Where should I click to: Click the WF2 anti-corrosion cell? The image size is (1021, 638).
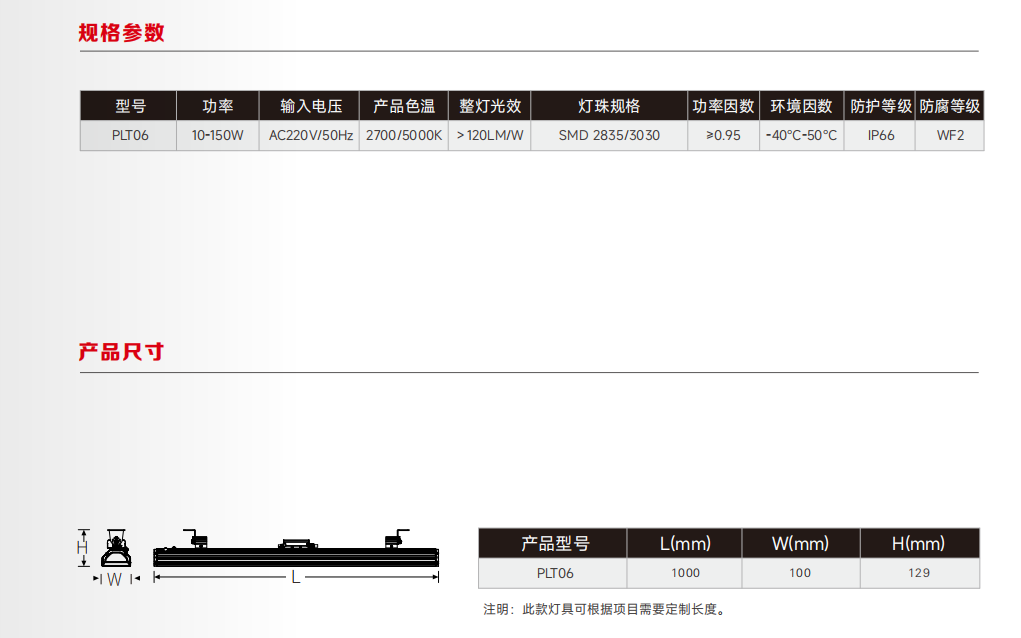point(949,135)
